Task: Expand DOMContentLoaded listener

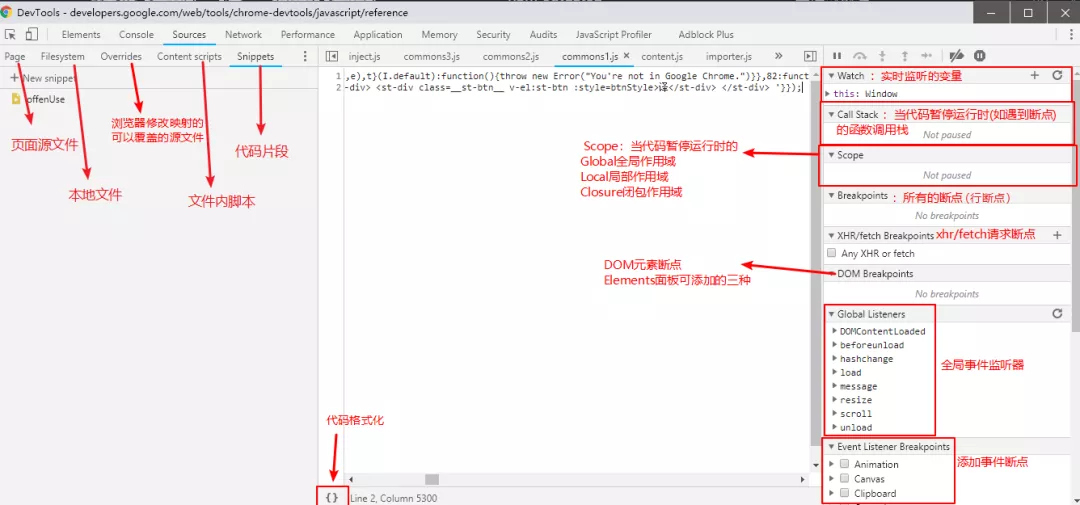Action: tap(835, 331)
